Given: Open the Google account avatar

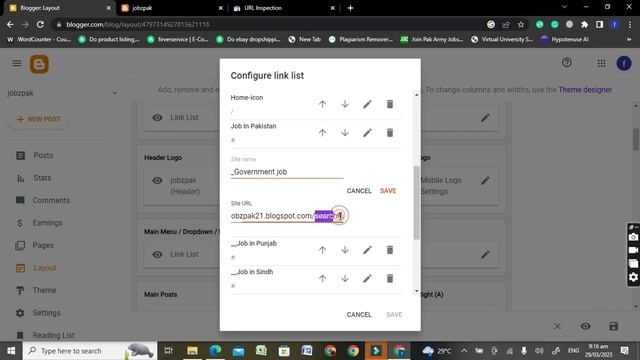Looking at the screenshot, I should (x=624, y=63).
